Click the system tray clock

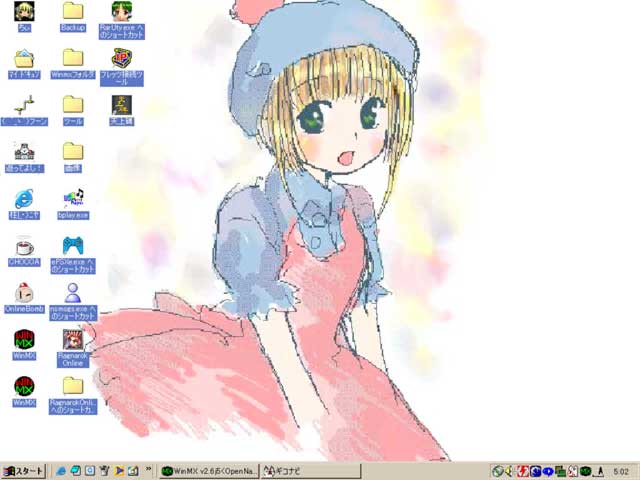point(620,470)
